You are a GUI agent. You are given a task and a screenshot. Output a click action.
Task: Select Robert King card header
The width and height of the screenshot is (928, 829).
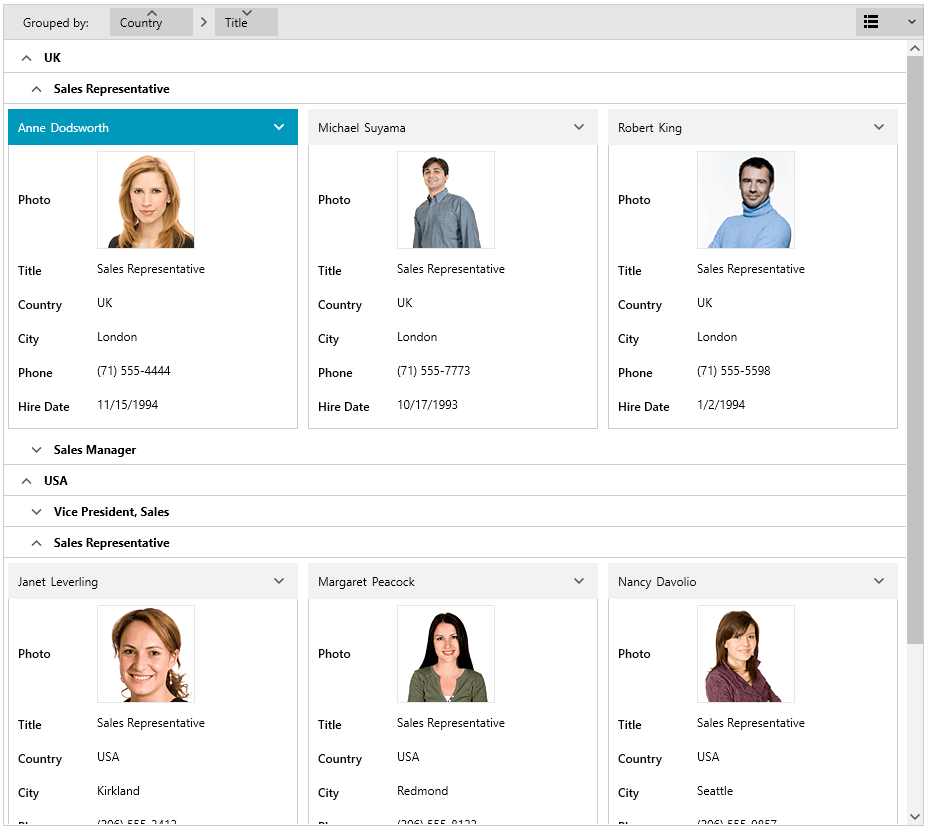(753, 127)
